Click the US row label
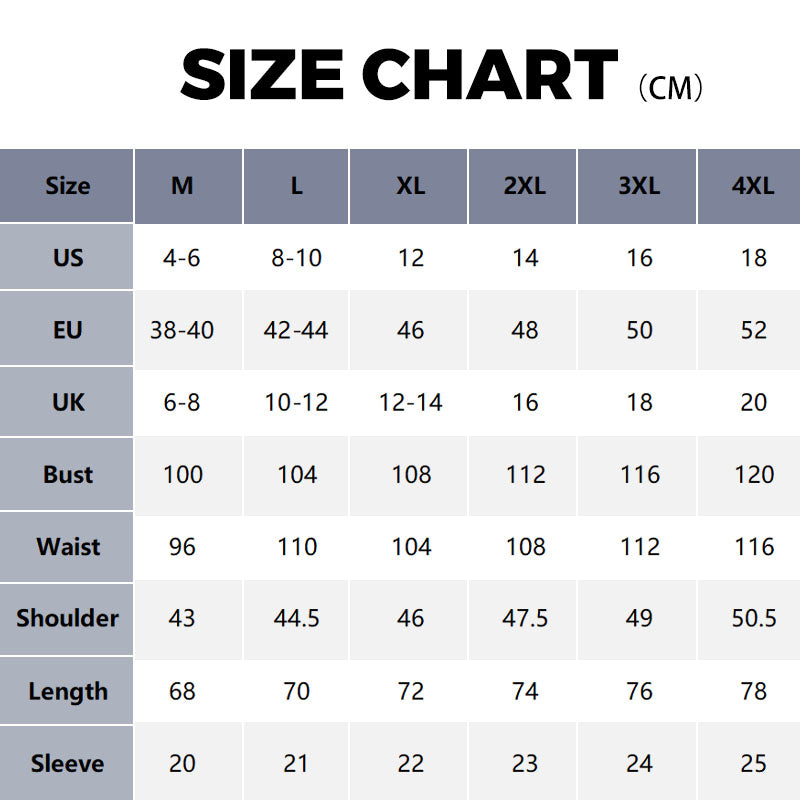This screenshot has height=800, width=800. pyautogui.click(x=67, y=258)
